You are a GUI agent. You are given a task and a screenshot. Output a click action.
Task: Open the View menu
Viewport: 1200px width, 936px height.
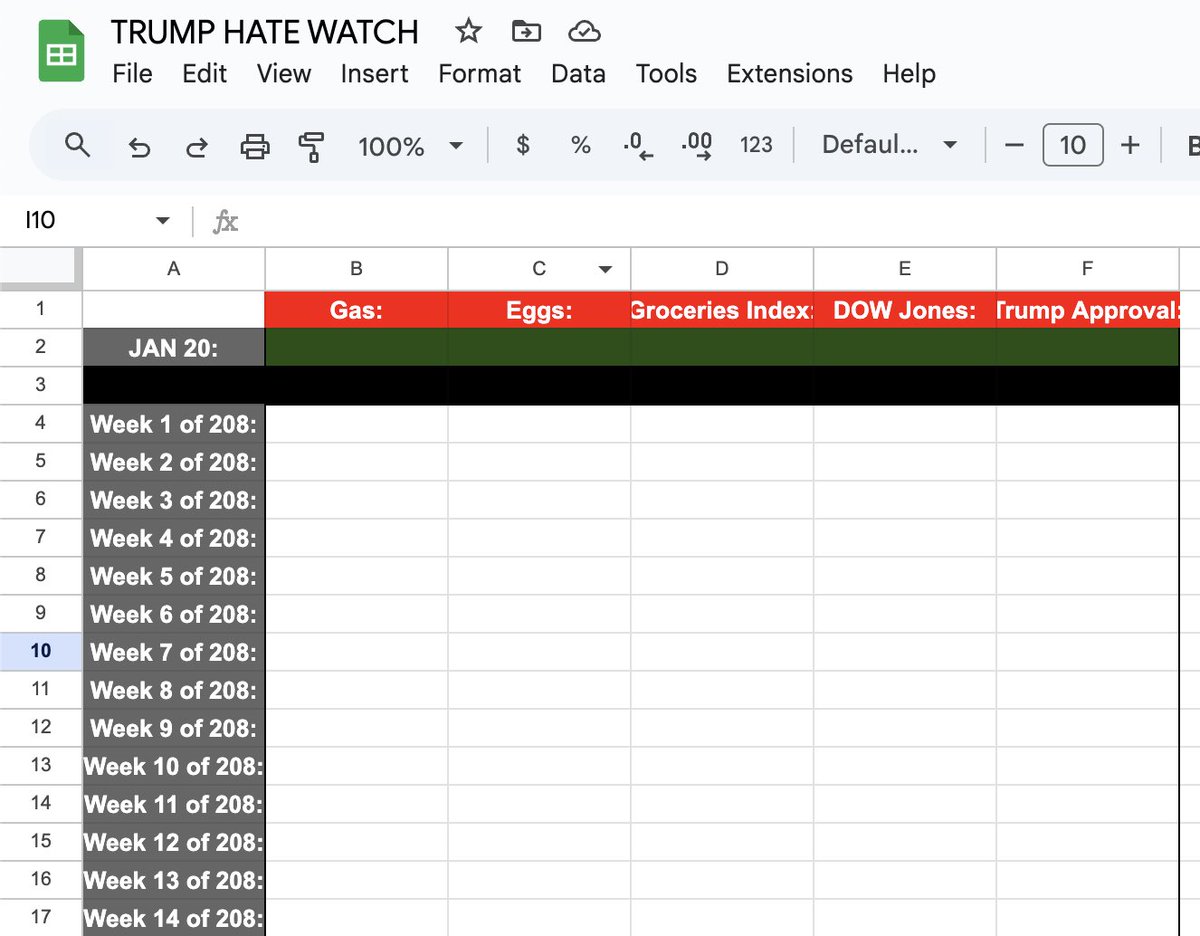284,74
